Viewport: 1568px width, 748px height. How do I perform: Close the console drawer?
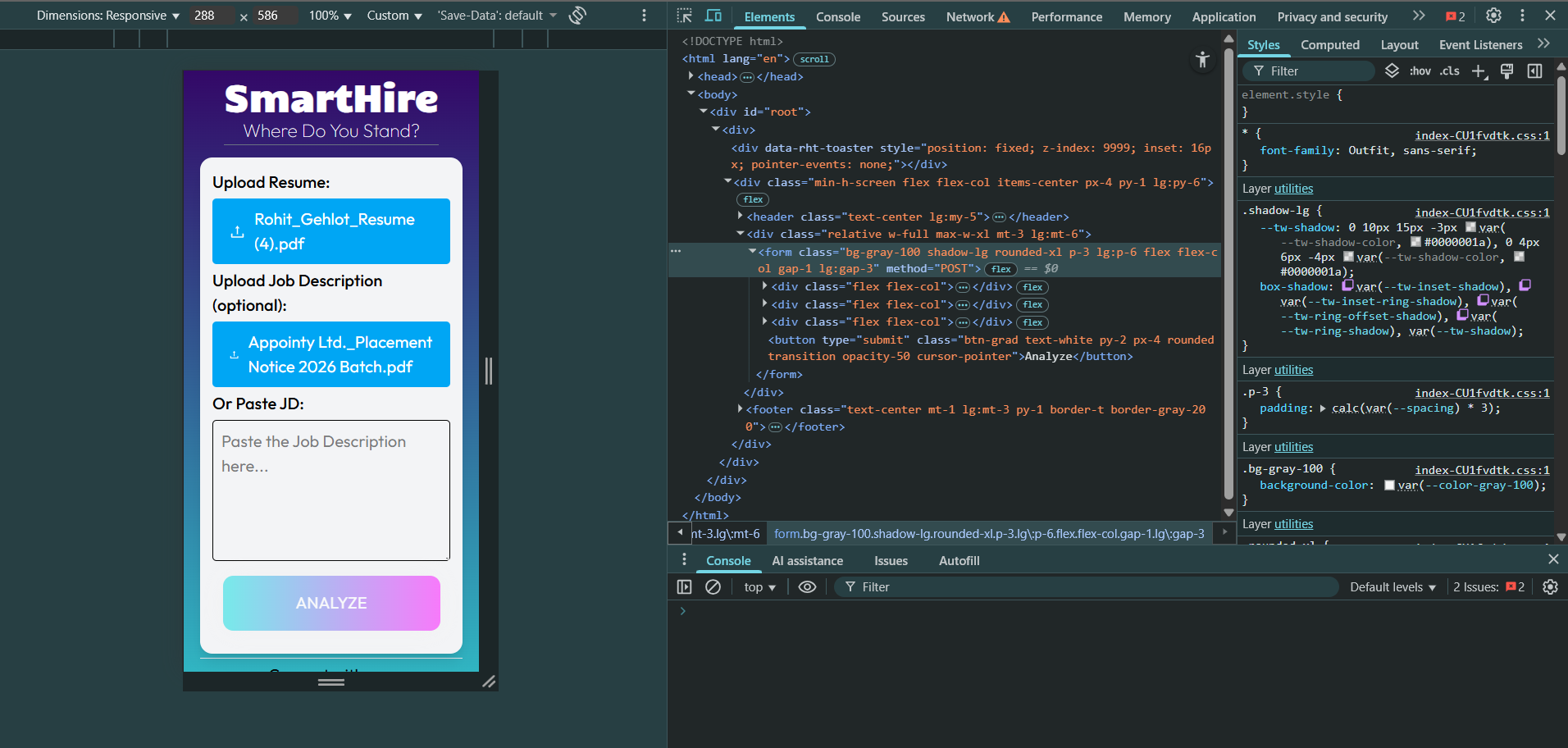pos(1553,559)
